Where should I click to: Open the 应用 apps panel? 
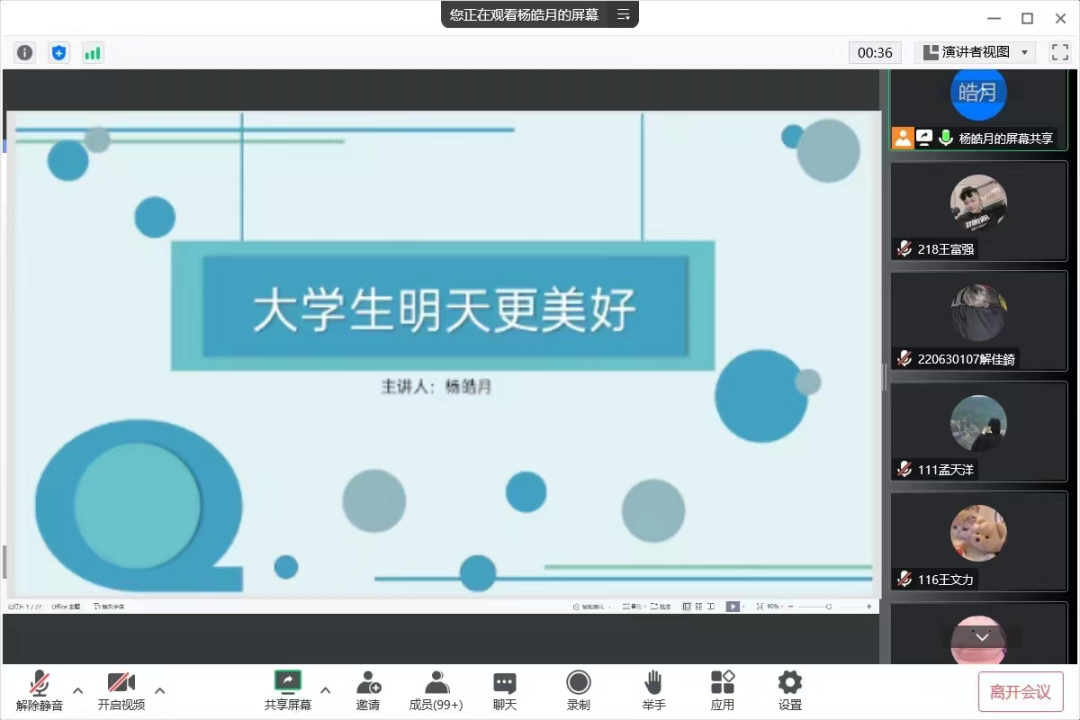click(x=722, y=690)
